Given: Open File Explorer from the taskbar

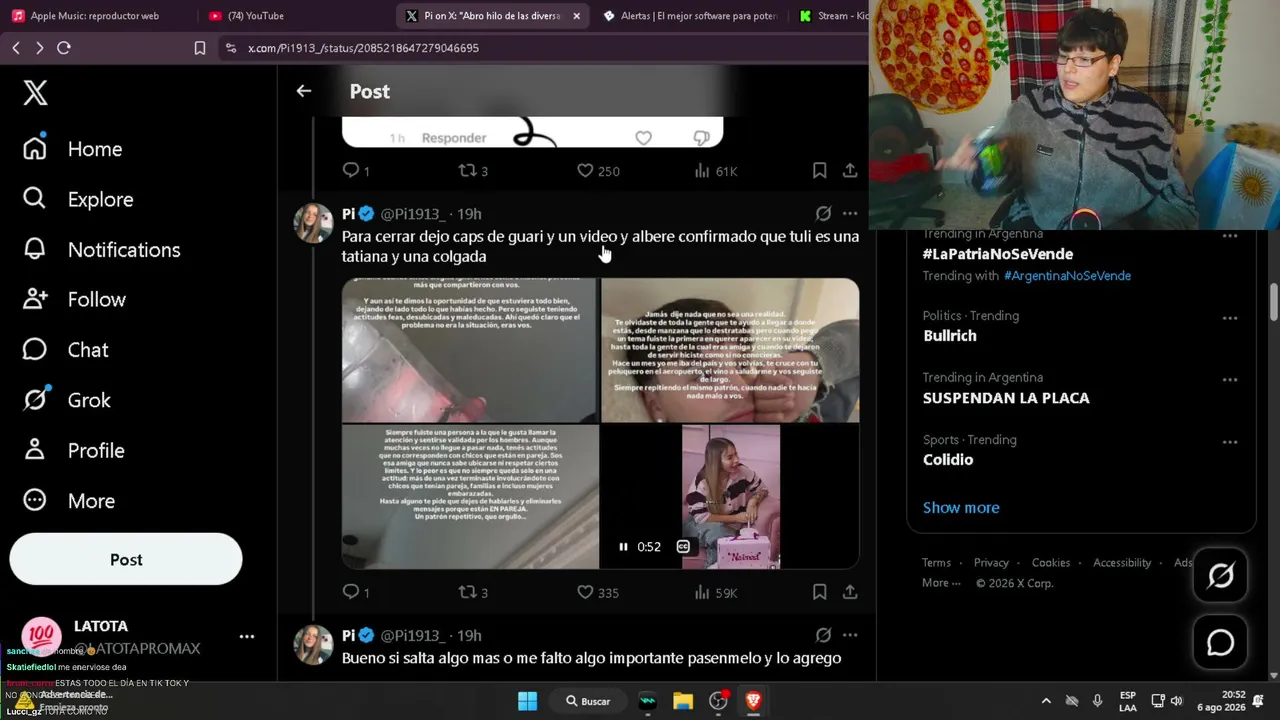Looking at the screenshot, I should coord(683,701).
